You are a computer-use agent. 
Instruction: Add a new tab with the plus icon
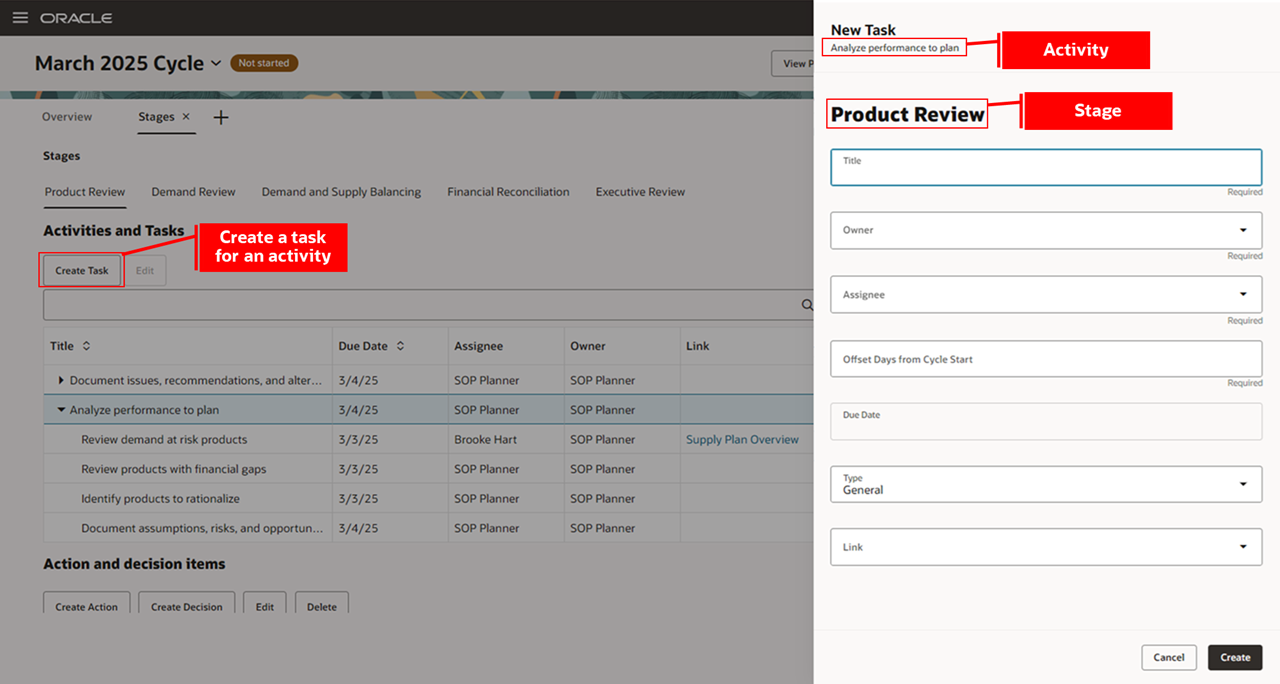pyautogui.click(x=221, y=117)
